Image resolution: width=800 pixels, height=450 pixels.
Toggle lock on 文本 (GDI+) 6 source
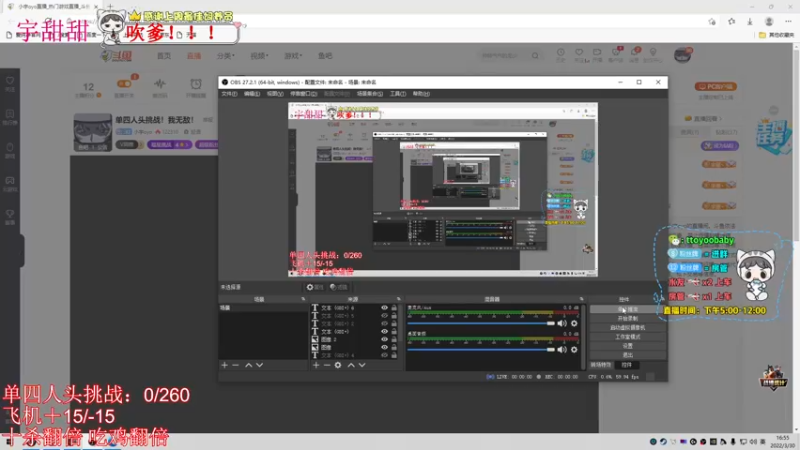[x=394, y=308]
